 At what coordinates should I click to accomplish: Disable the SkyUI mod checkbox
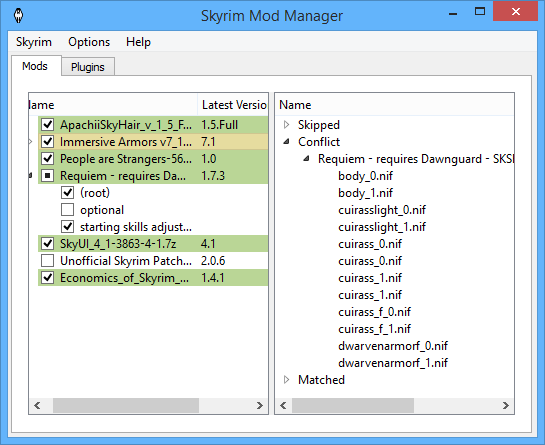tap(48, 244)
